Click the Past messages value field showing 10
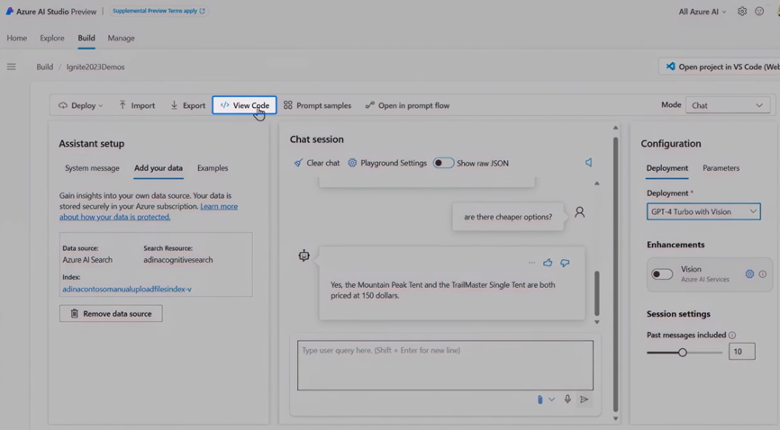The image size is (780, 430). point(742,351)
